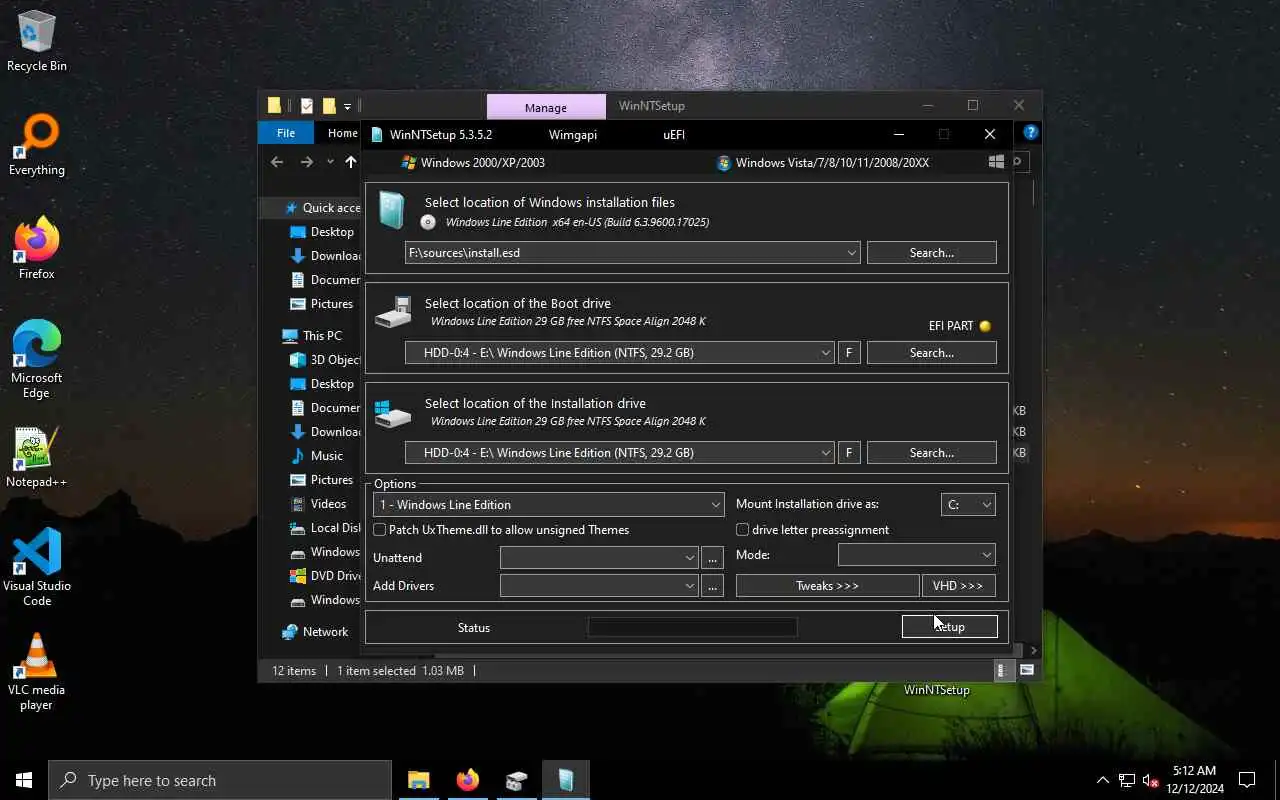Screen dimensions: 1280x800
Task: Select the Manage ribbon tab
Action: [546, 107]
